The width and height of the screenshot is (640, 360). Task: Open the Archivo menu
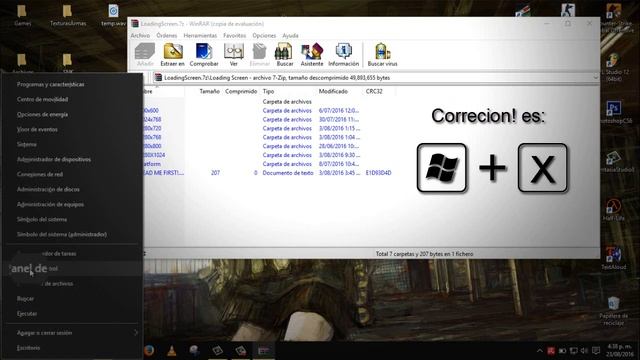pos(140,36)
